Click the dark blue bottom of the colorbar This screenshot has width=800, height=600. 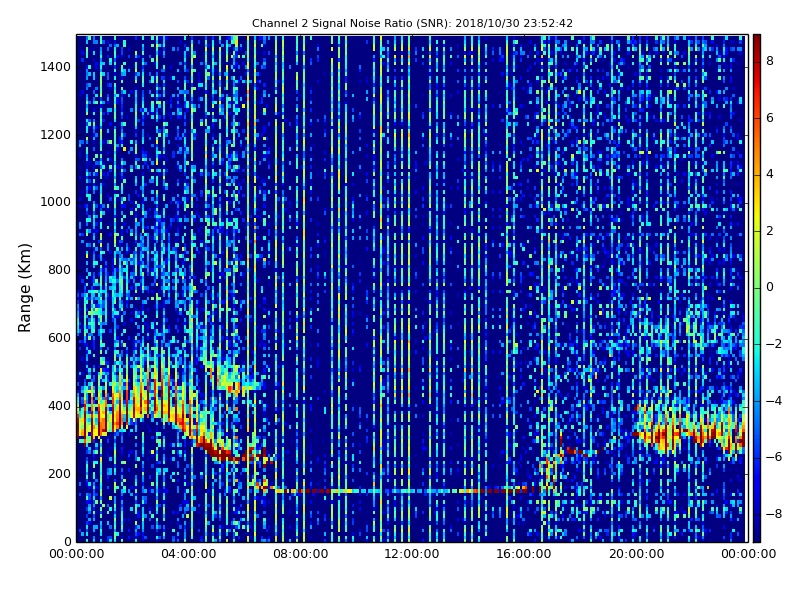click(x=757, y=533)
